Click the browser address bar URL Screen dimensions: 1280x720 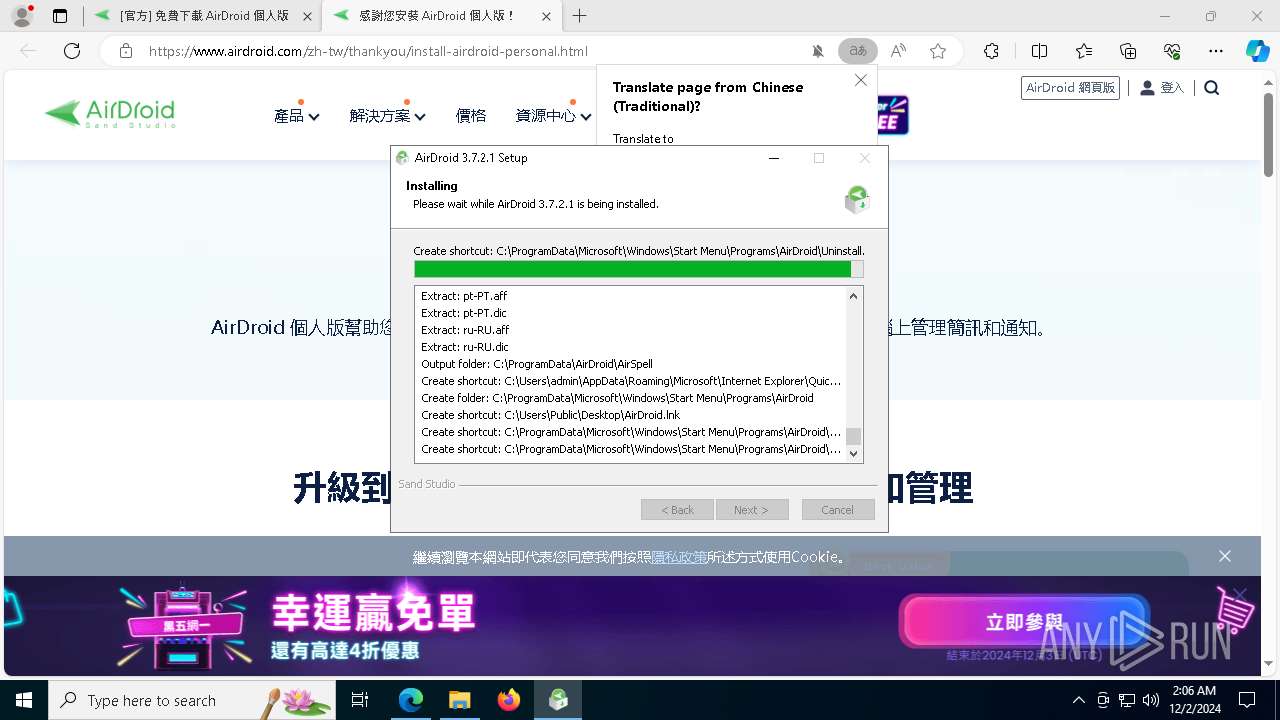368,51
